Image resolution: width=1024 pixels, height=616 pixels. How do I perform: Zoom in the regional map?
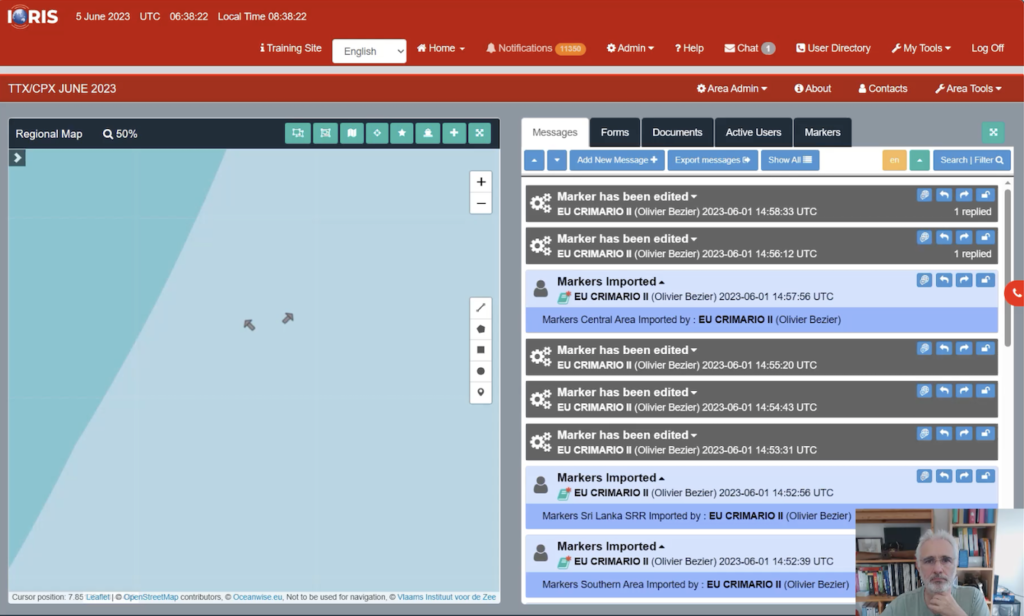(x=481, y=182)
